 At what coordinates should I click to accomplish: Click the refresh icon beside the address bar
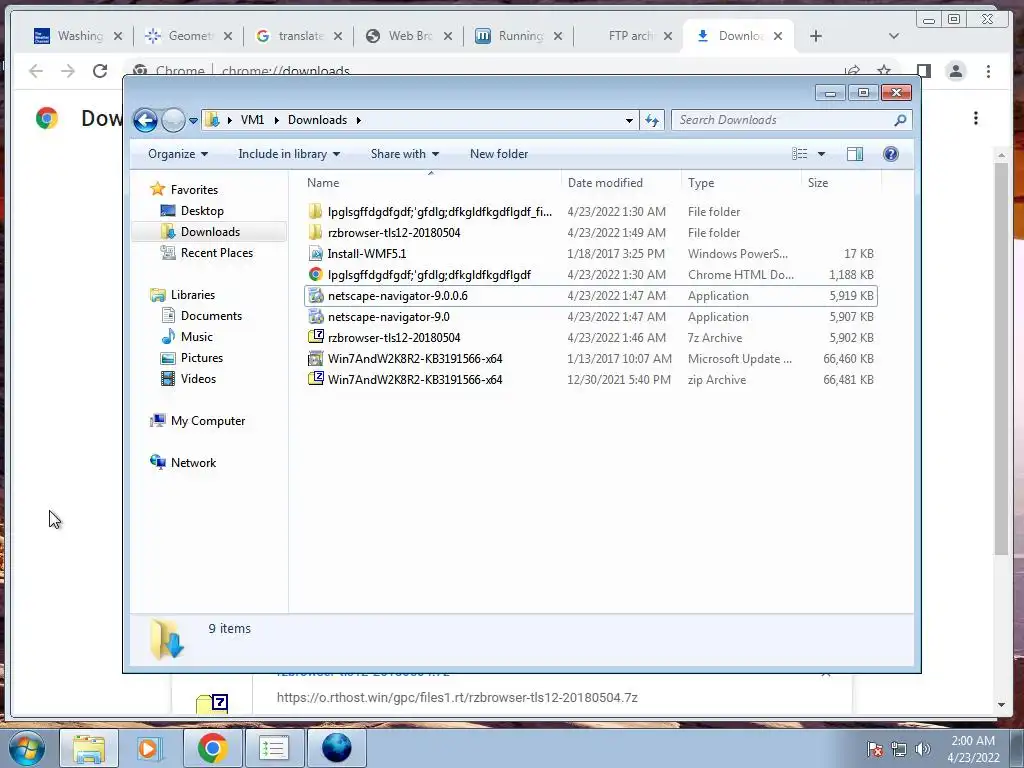[x=652, y=120]
